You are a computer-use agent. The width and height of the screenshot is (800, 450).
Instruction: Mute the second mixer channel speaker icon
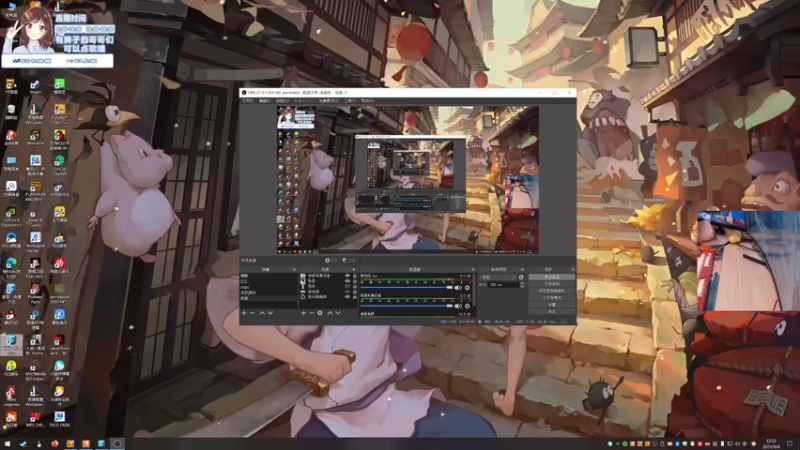click(x=458, y=306)
